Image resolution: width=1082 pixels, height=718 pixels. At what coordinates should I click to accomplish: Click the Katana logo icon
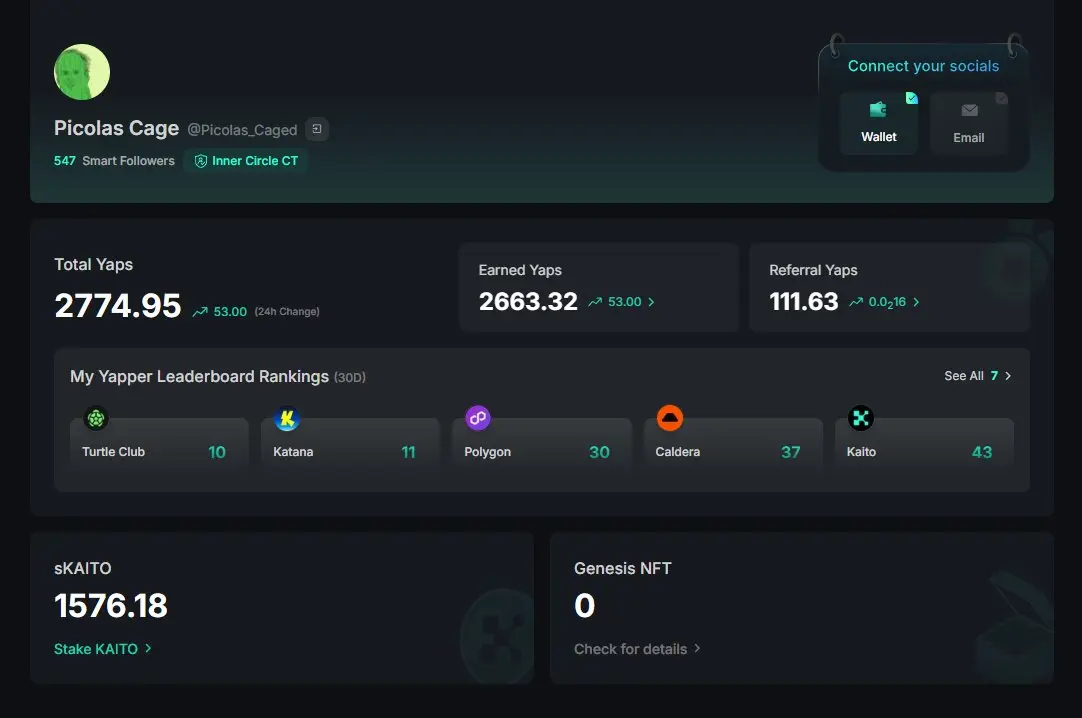pos(287,418)
